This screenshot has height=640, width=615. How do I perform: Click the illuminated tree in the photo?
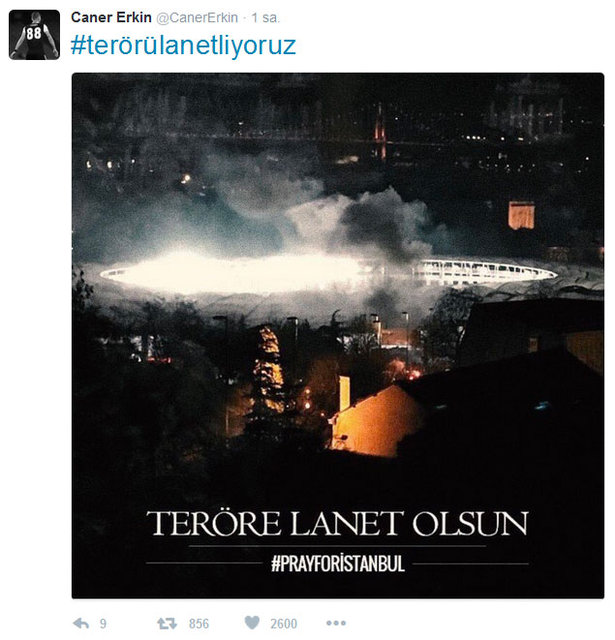(x=269, y=369)
